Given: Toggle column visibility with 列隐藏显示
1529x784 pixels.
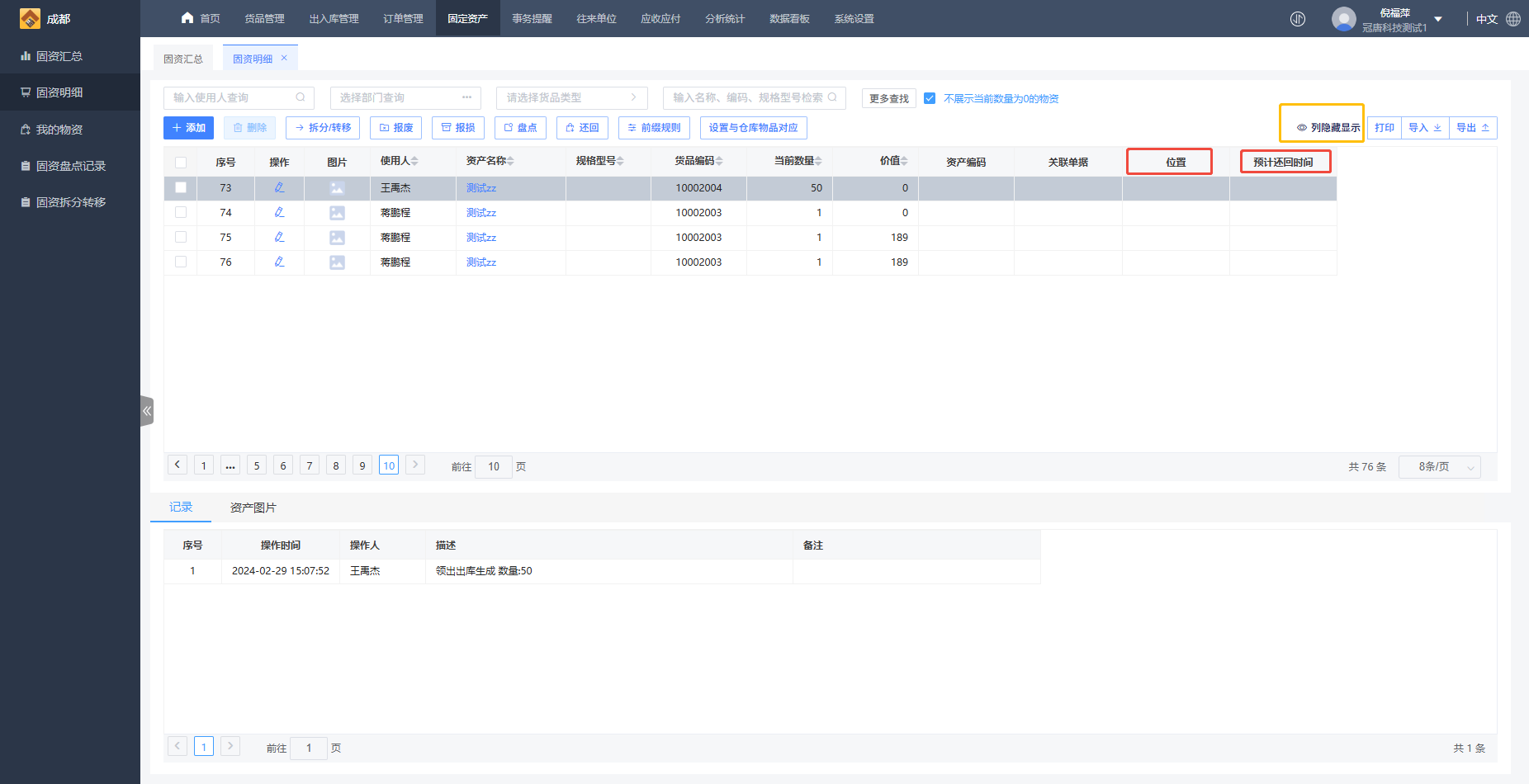Looking at the screenshot, I should (x=1328, y=128).
